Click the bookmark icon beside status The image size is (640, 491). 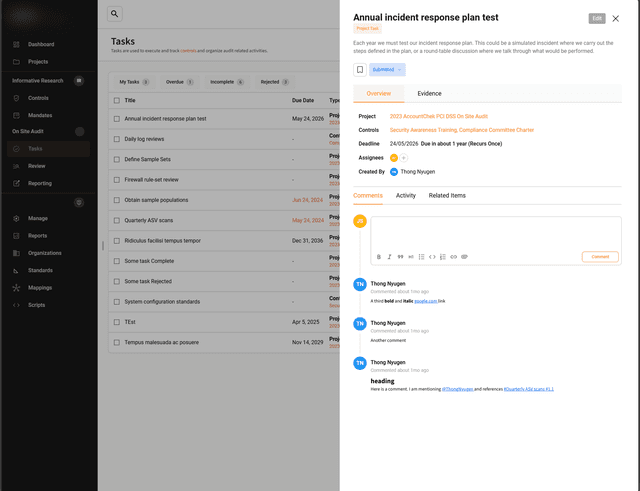coord(360,69)
